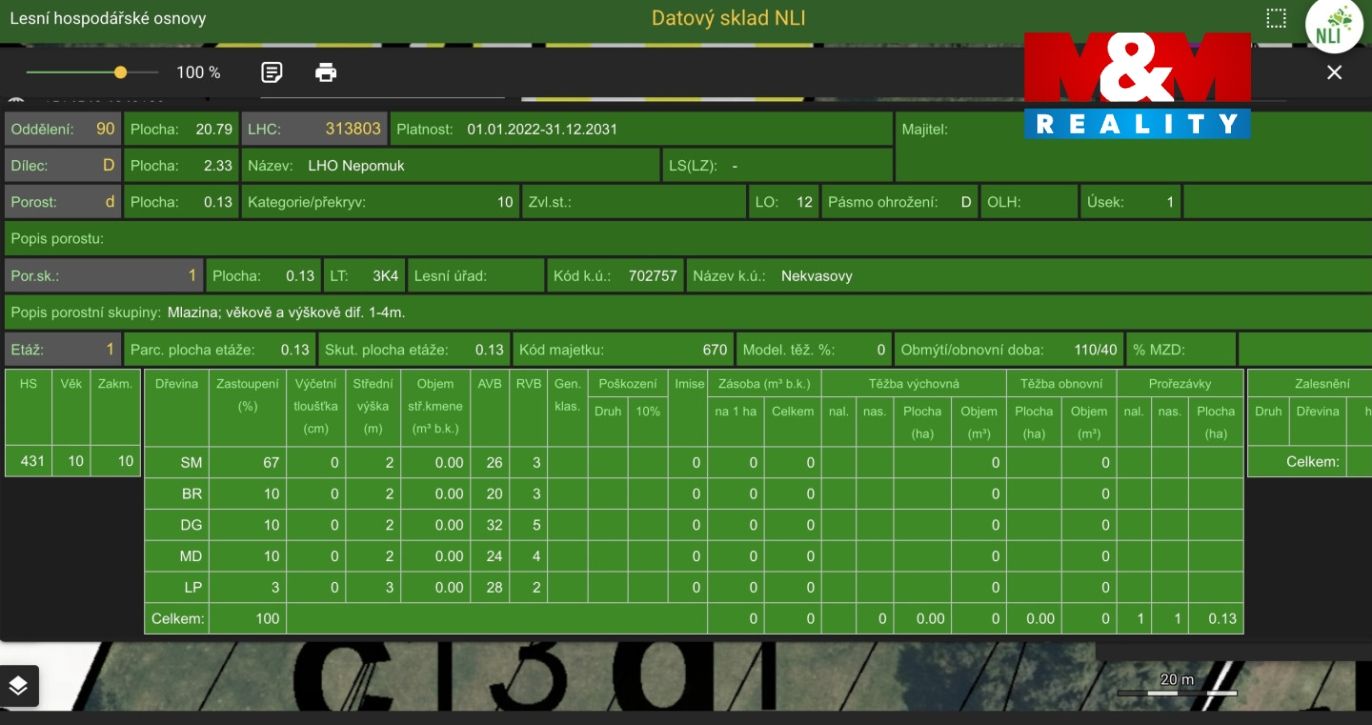Select the Por.sk. 1 field
The image size is (1372, 725).
coord(104,275)
